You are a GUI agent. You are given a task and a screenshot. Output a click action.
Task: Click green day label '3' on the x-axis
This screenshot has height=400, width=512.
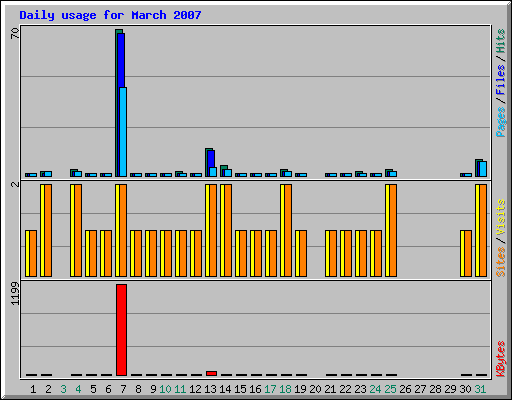(x=63, y=389)
